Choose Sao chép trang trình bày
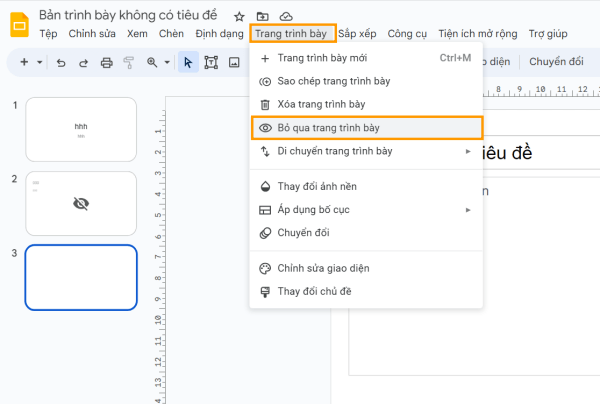600x404 pixels. coord(366,81)
